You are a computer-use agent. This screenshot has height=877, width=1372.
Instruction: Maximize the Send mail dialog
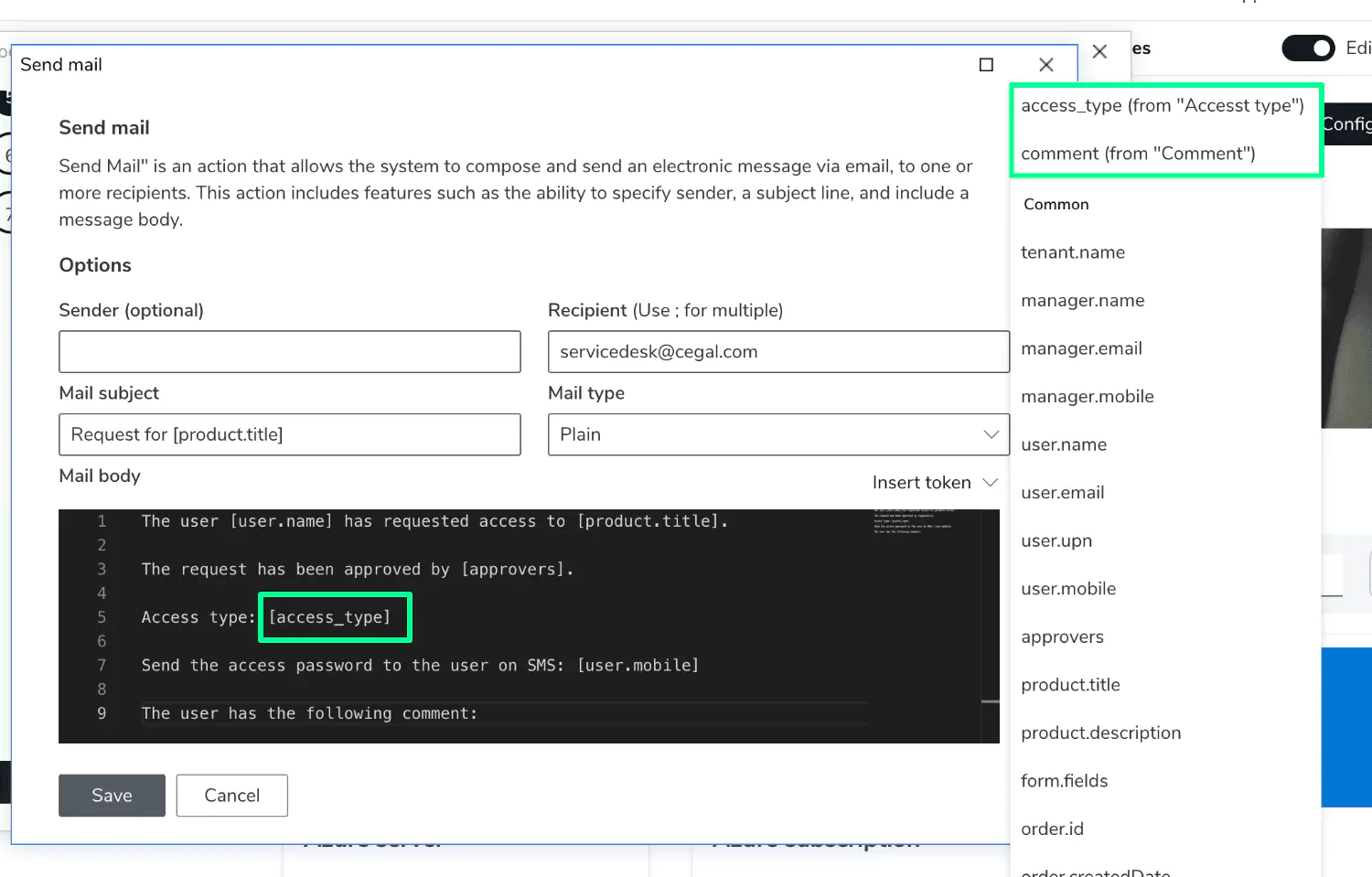pos(986,65)
